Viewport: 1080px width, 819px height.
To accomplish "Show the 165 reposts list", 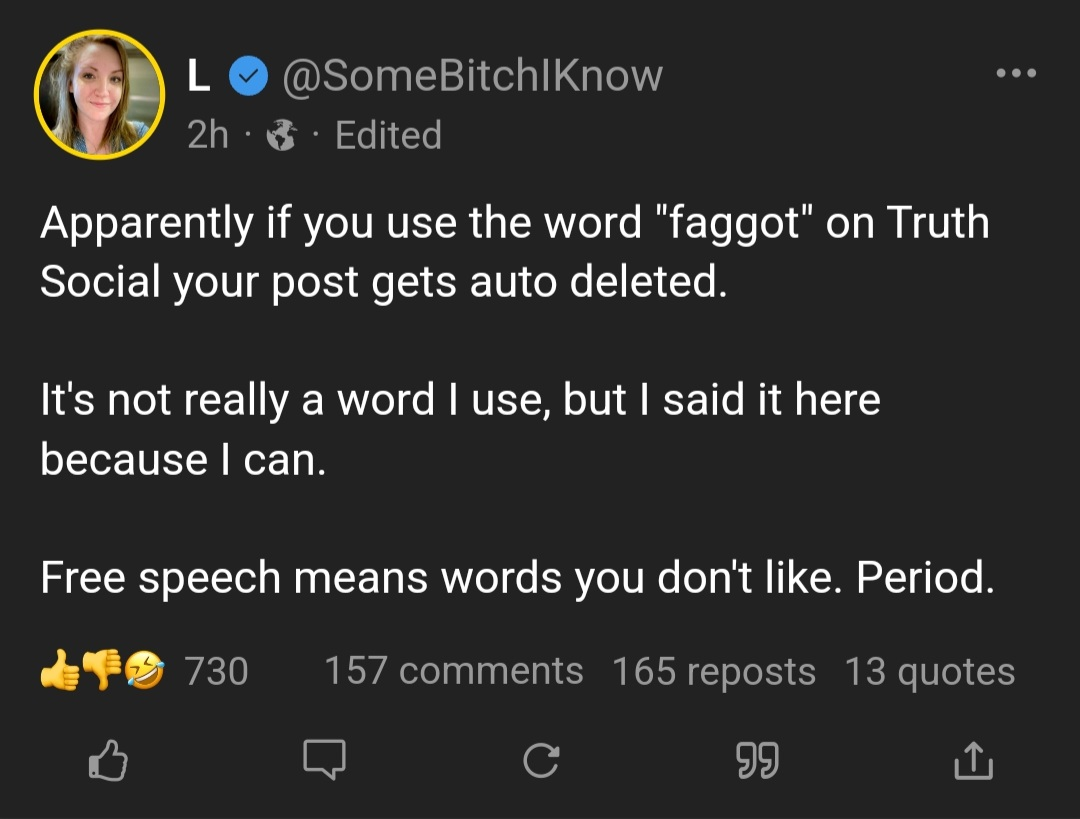I will [713, 671].
